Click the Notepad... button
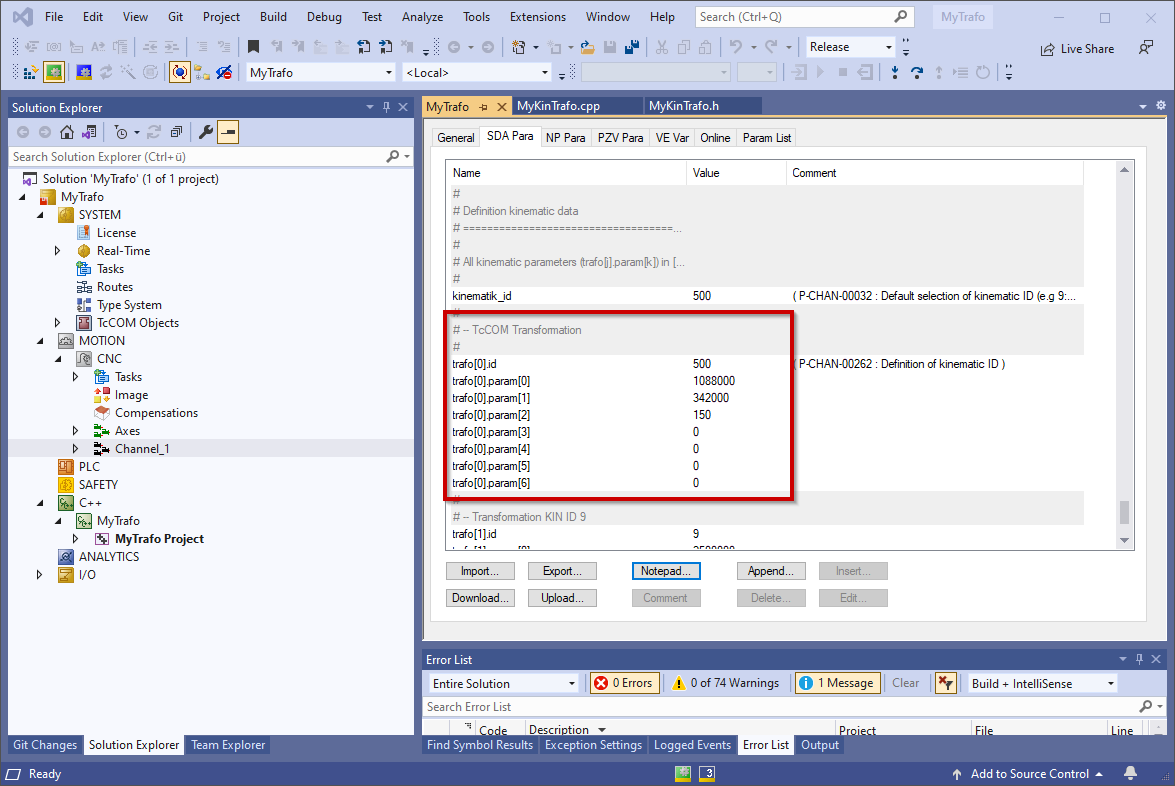 665,571
